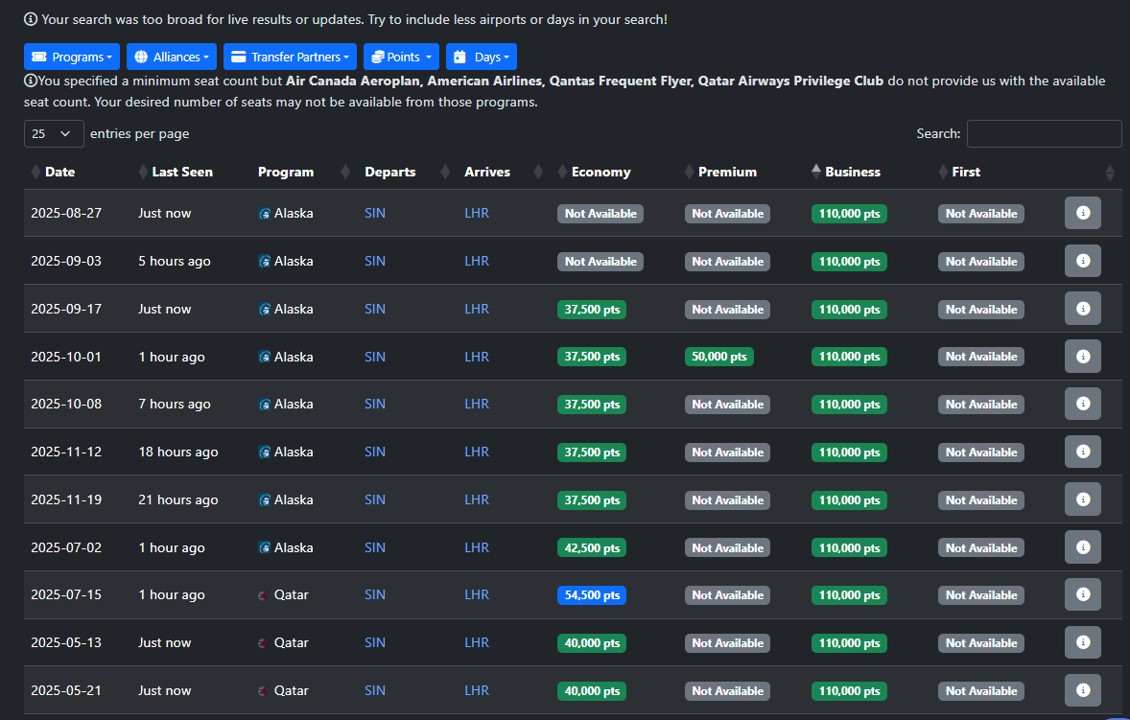This screenshot has width=1130, height=720.
Task: Open the Days filter dropdown
Action: pyautogui.click(x=481, y=57)
